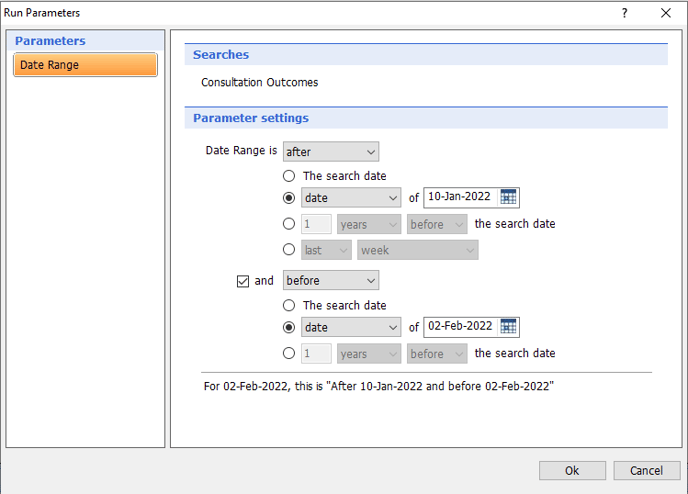Click the 02-Feb-2022 date input field

(460, 327)
